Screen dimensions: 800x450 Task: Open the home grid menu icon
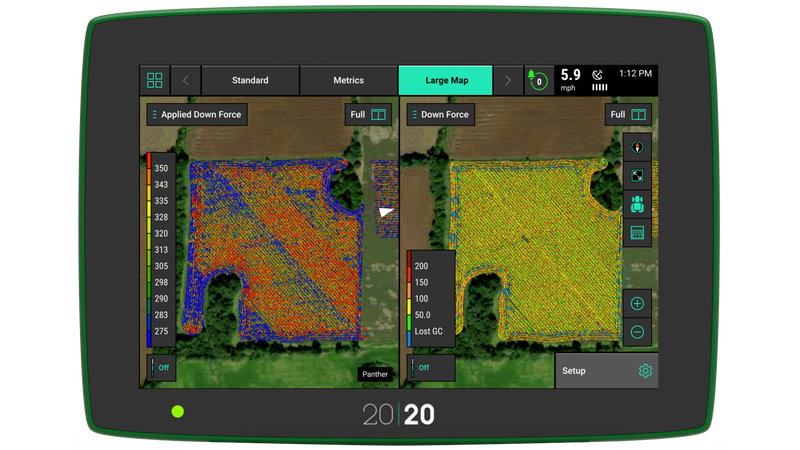click(155, 80)
